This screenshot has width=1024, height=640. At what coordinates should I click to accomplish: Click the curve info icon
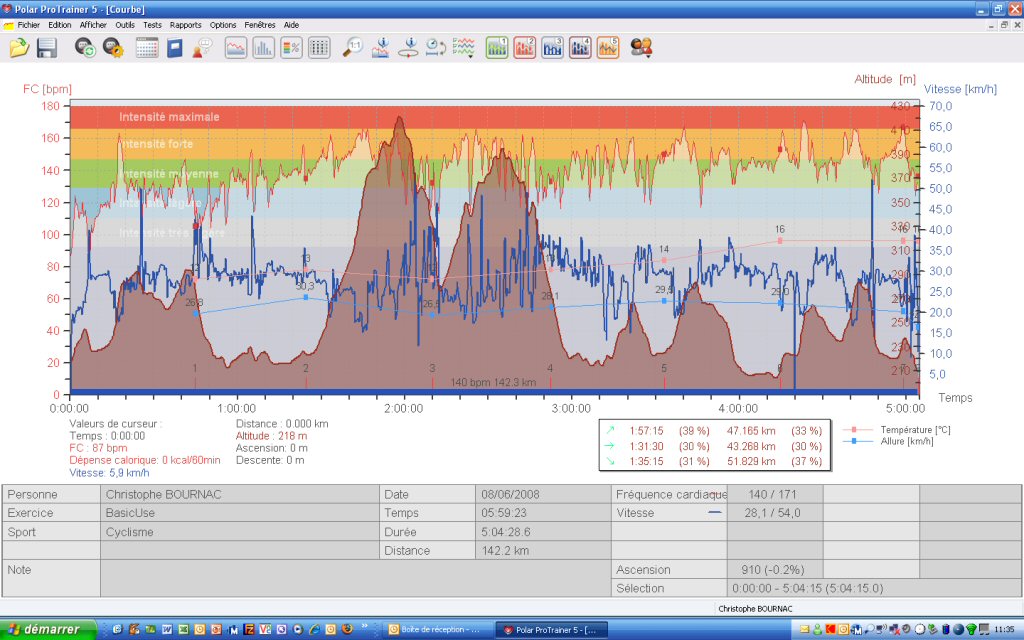381,48
